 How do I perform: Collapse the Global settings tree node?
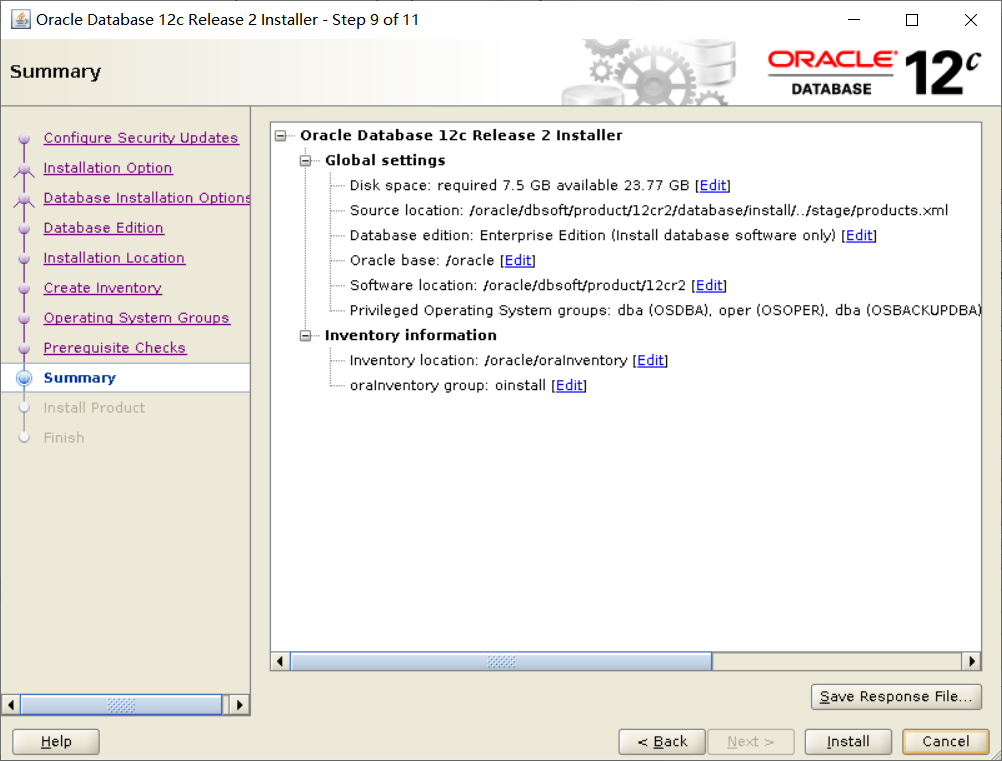305,160
